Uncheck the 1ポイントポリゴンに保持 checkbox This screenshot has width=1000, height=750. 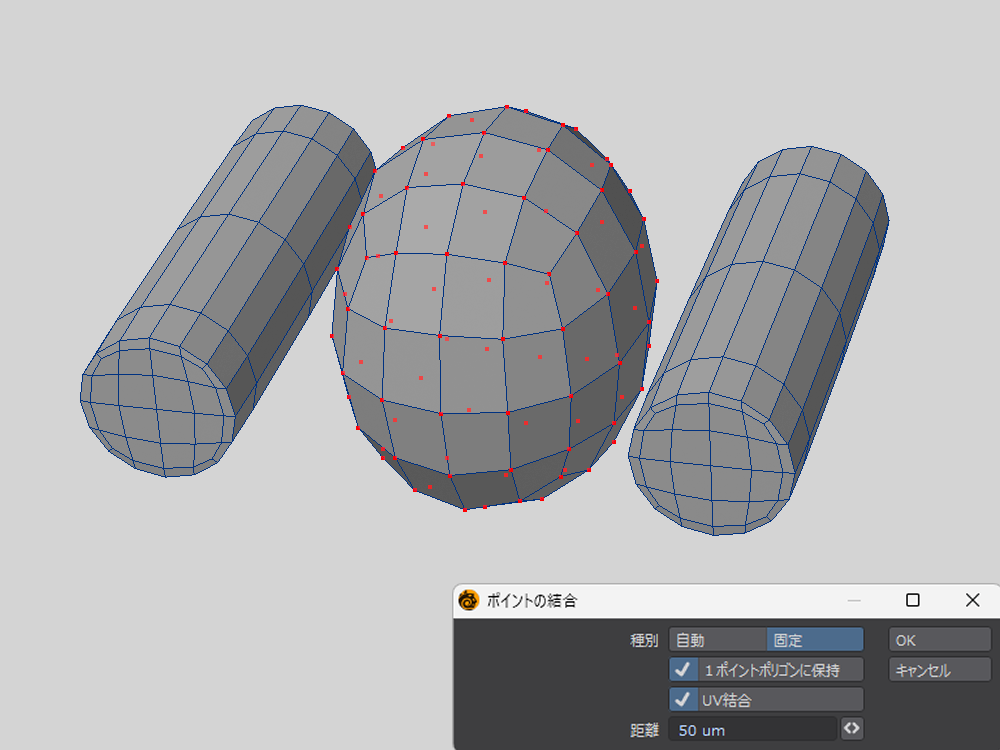point(684,670)
